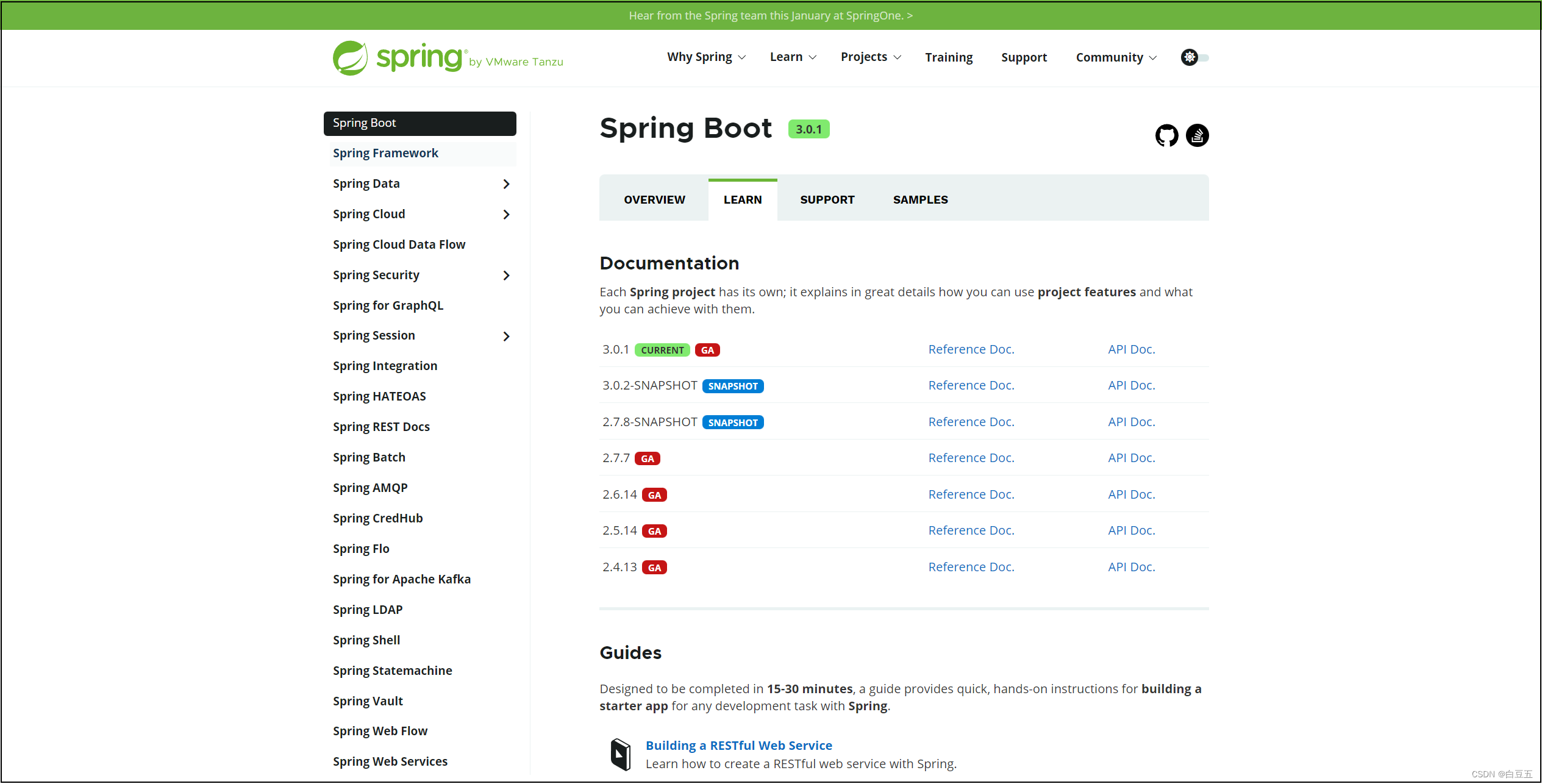Open the Spring Boot GitHub repository icon
The width and height of the screenshot is (1542, 784).
1166,135
